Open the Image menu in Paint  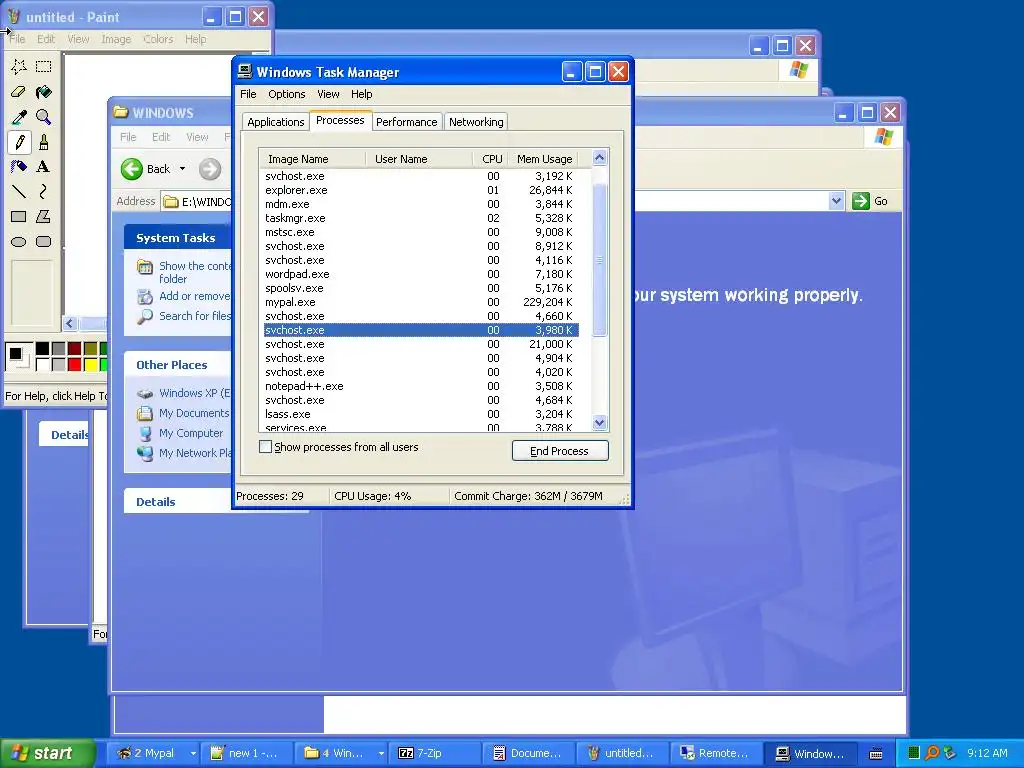[x=116, y=39]
